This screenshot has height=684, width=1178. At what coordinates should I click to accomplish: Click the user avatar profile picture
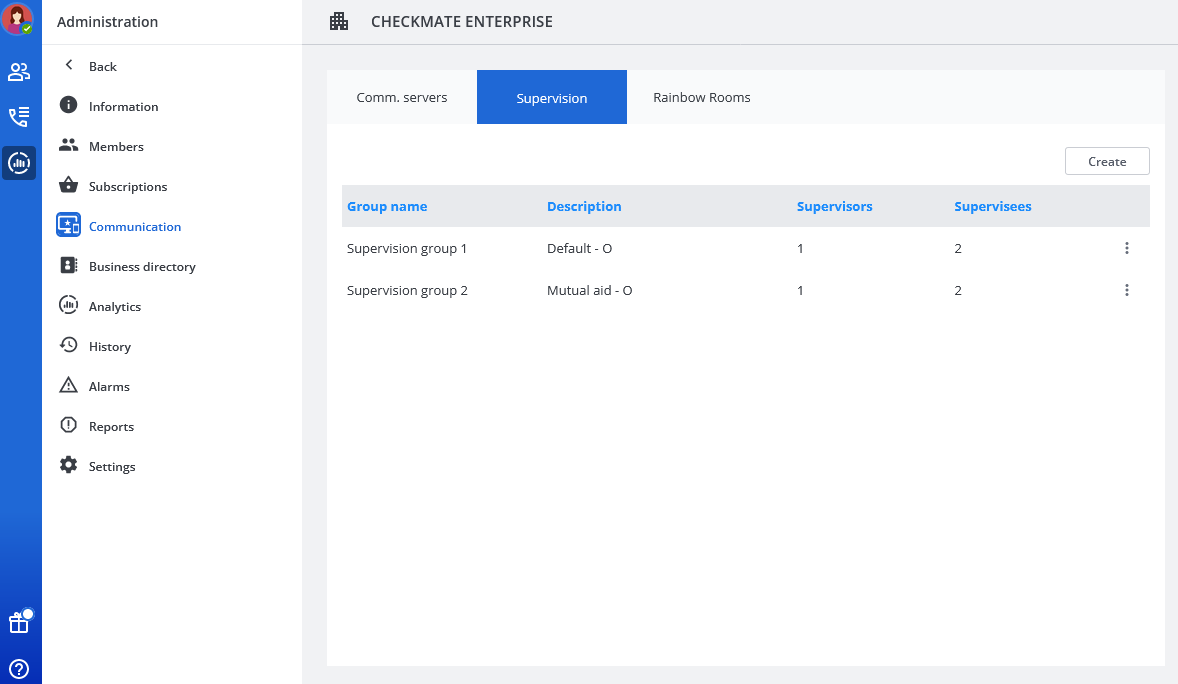[x=18, y=19]
